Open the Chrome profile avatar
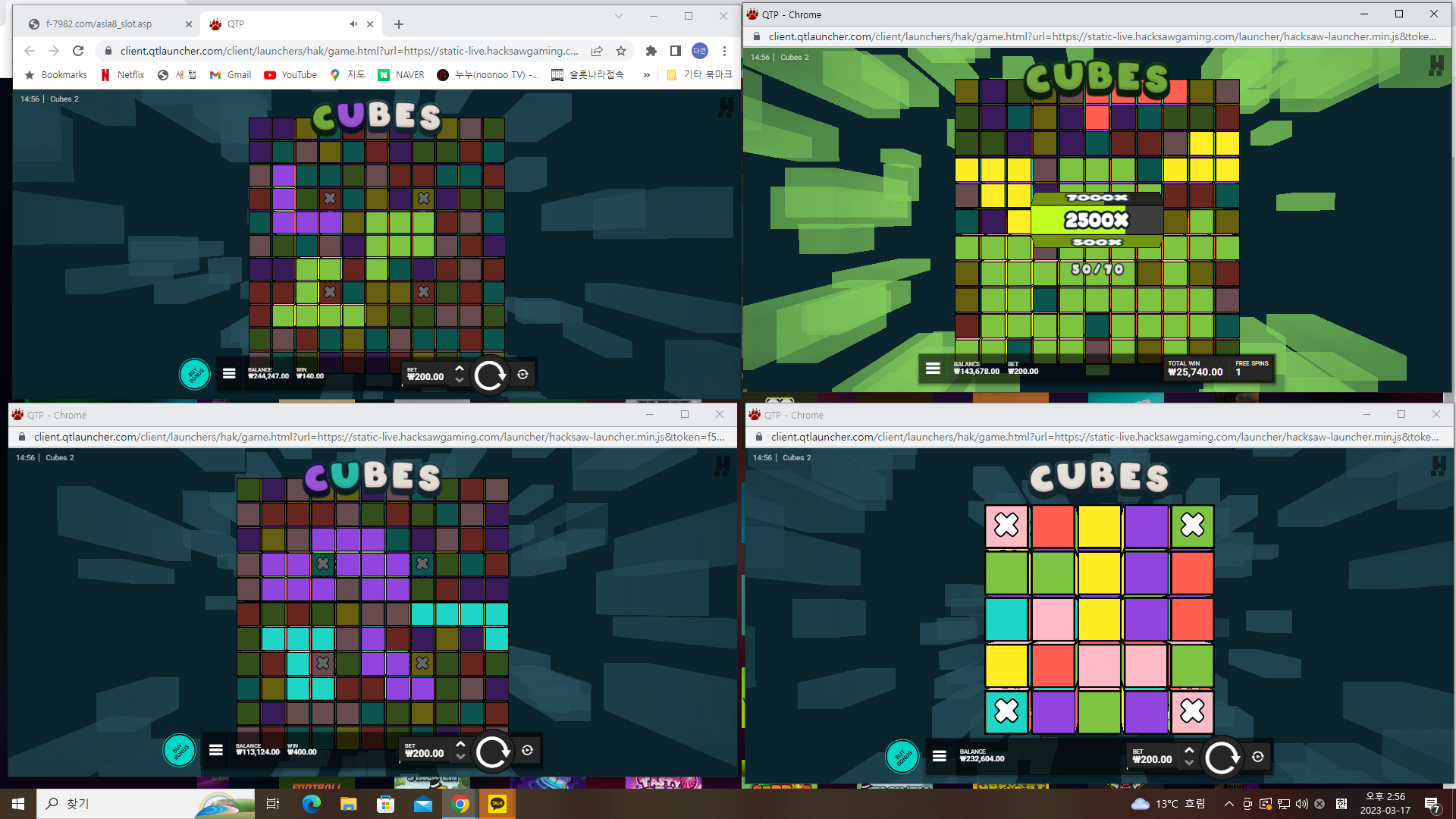The height and width of the screenshot is (819, 1456). 700,51
